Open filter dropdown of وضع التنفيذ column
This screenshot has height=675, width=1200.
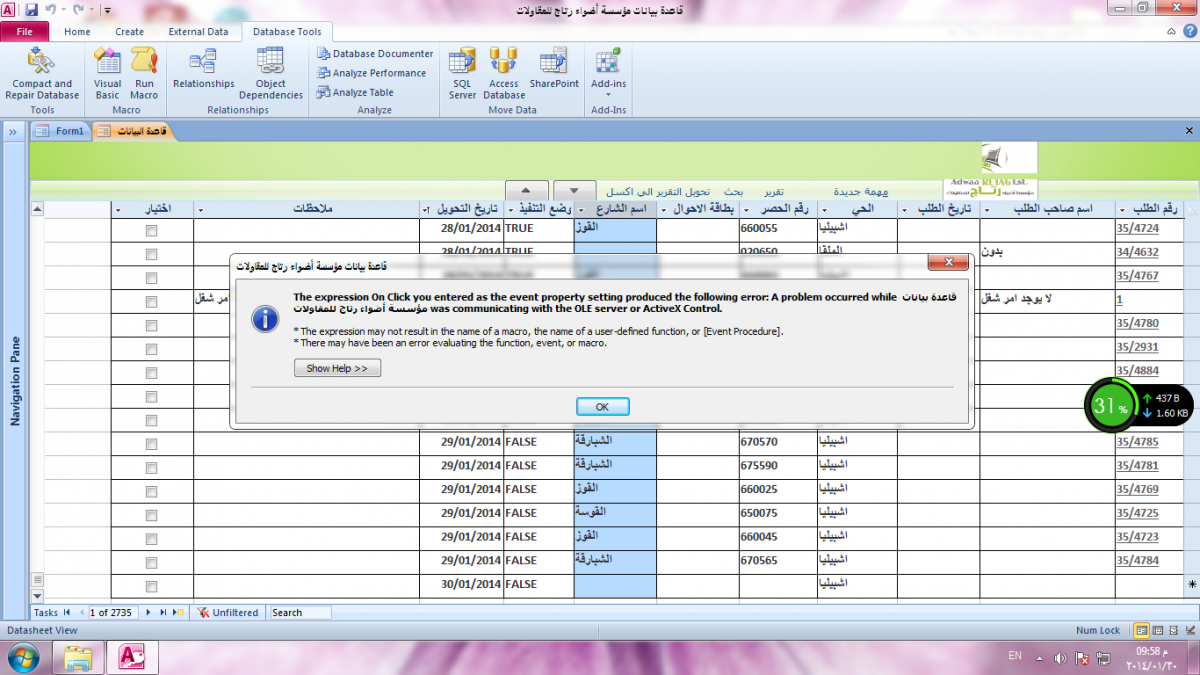510,210
